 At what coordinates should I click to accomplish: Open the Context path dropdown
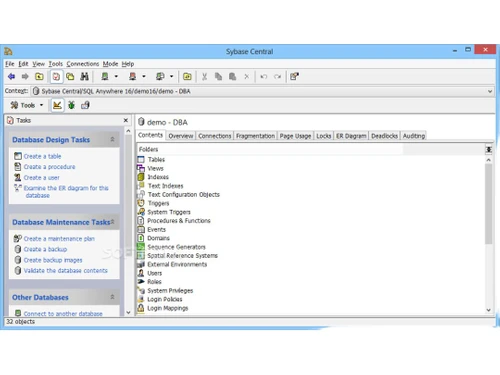click(x=490, y=91)
